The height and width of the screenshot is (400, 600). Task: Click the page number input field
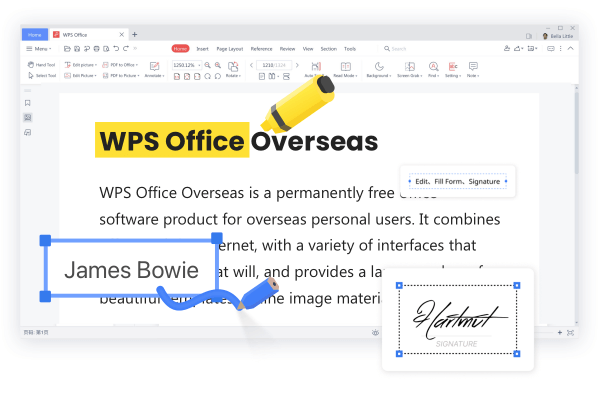point(274,65)
